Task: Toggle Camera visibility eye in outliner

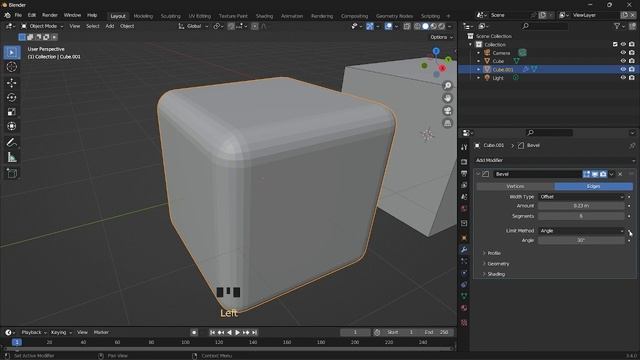Action: [x=623, y=53]
